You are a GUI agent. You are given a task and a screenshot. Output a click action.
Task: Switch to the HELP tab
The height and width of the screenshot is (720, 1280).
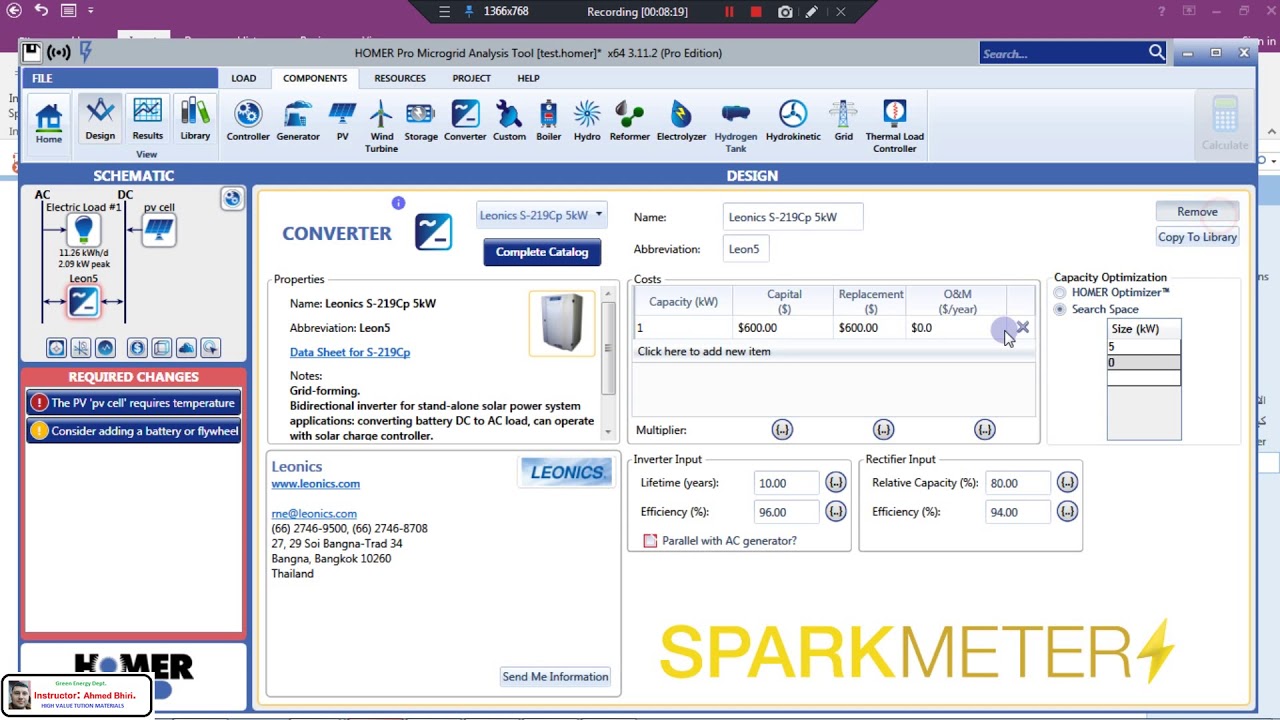[528, 78]
